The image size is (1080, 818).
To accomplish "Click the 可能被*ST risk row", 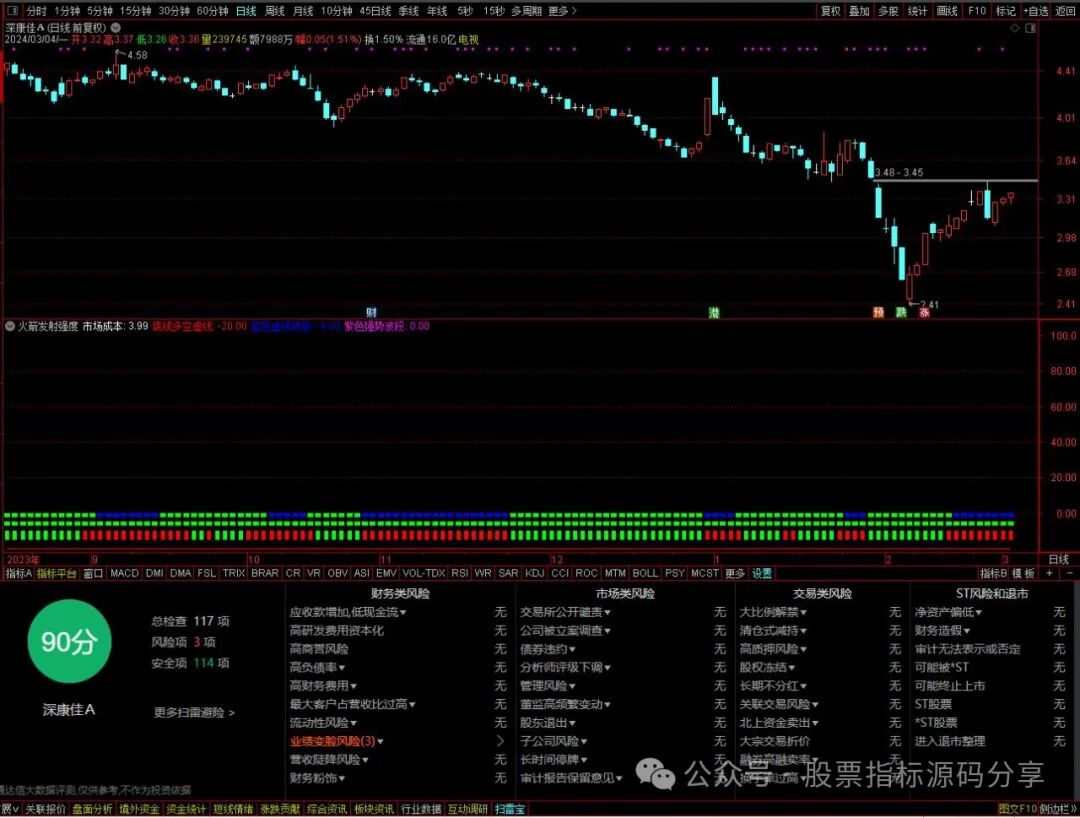I will [990, 667].
